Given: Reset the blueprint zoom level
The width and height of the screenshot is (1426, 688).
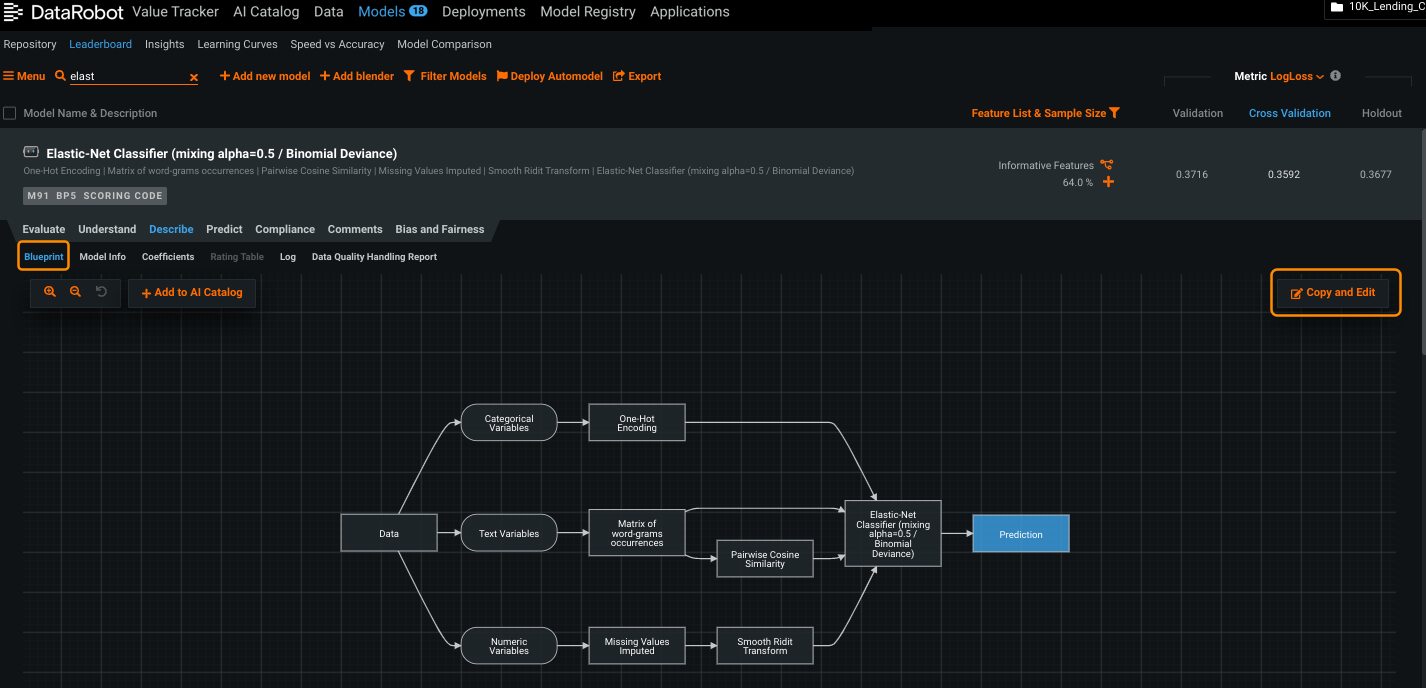Looking at the screenshot, I should pyautogui.click(x=101, y=292).
